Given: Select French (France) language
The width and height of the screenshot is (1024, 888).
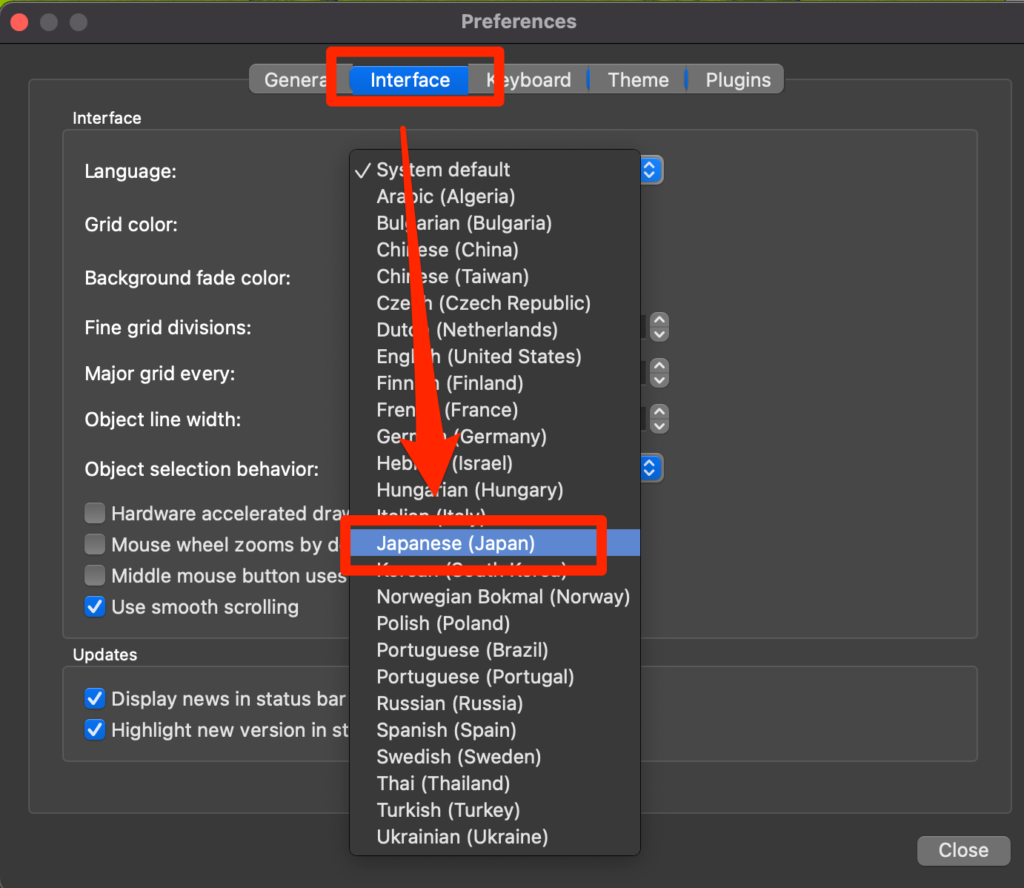Looking at the screenshot, I should (x=495, y=410).
